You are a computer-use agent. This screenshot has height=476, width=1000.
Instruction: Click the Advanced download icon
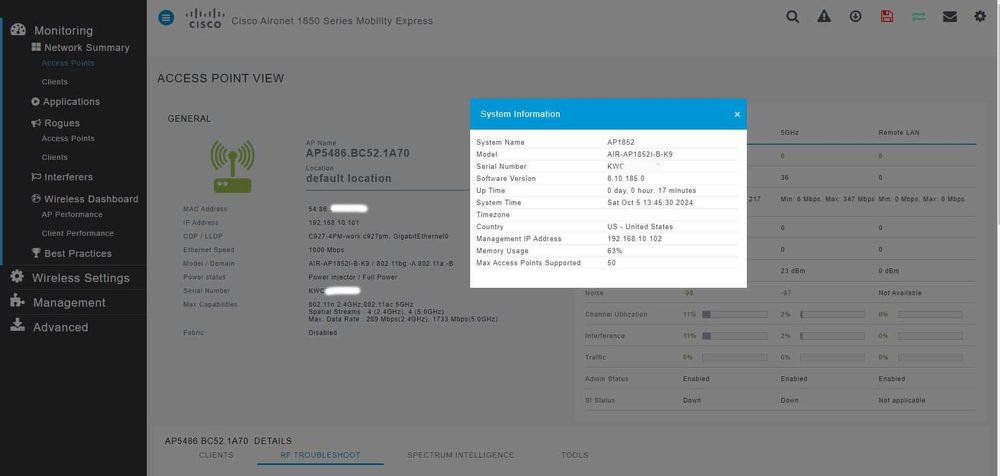click(17, 325)
